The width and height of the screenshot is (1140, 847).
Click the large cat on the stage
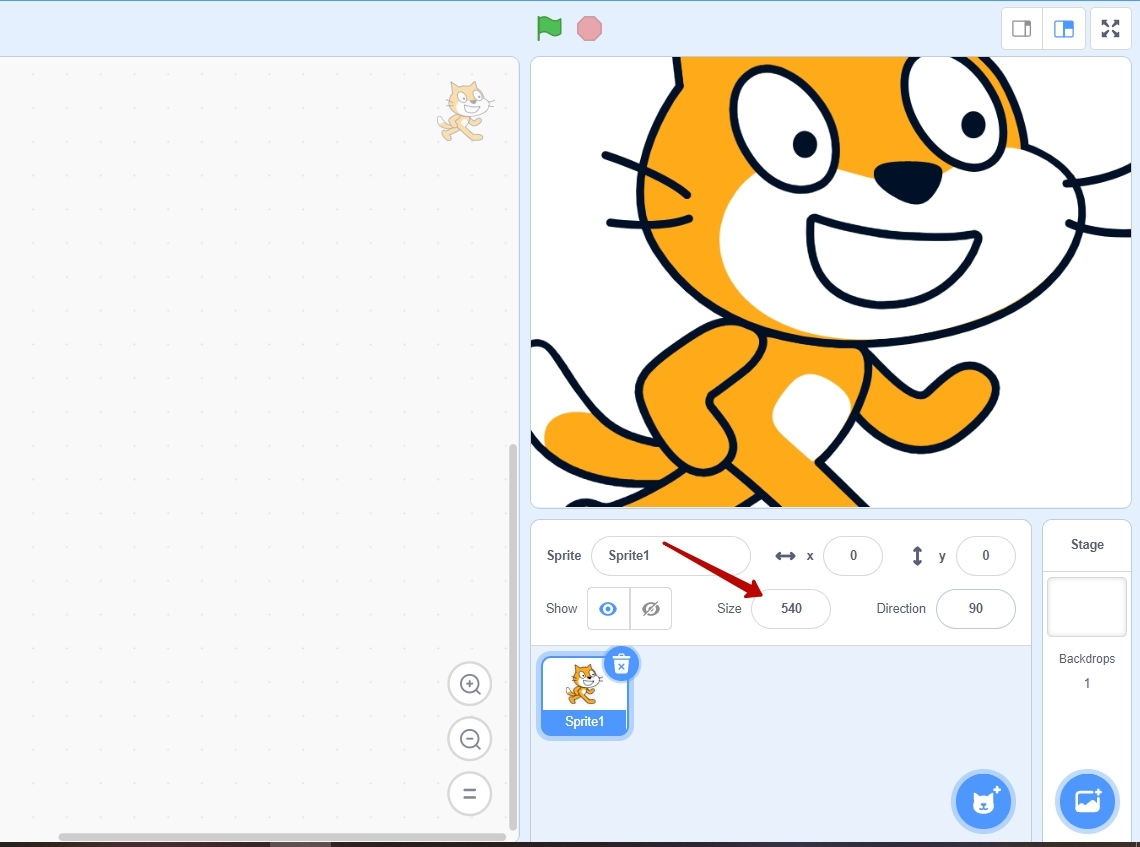tap(830, 282)
